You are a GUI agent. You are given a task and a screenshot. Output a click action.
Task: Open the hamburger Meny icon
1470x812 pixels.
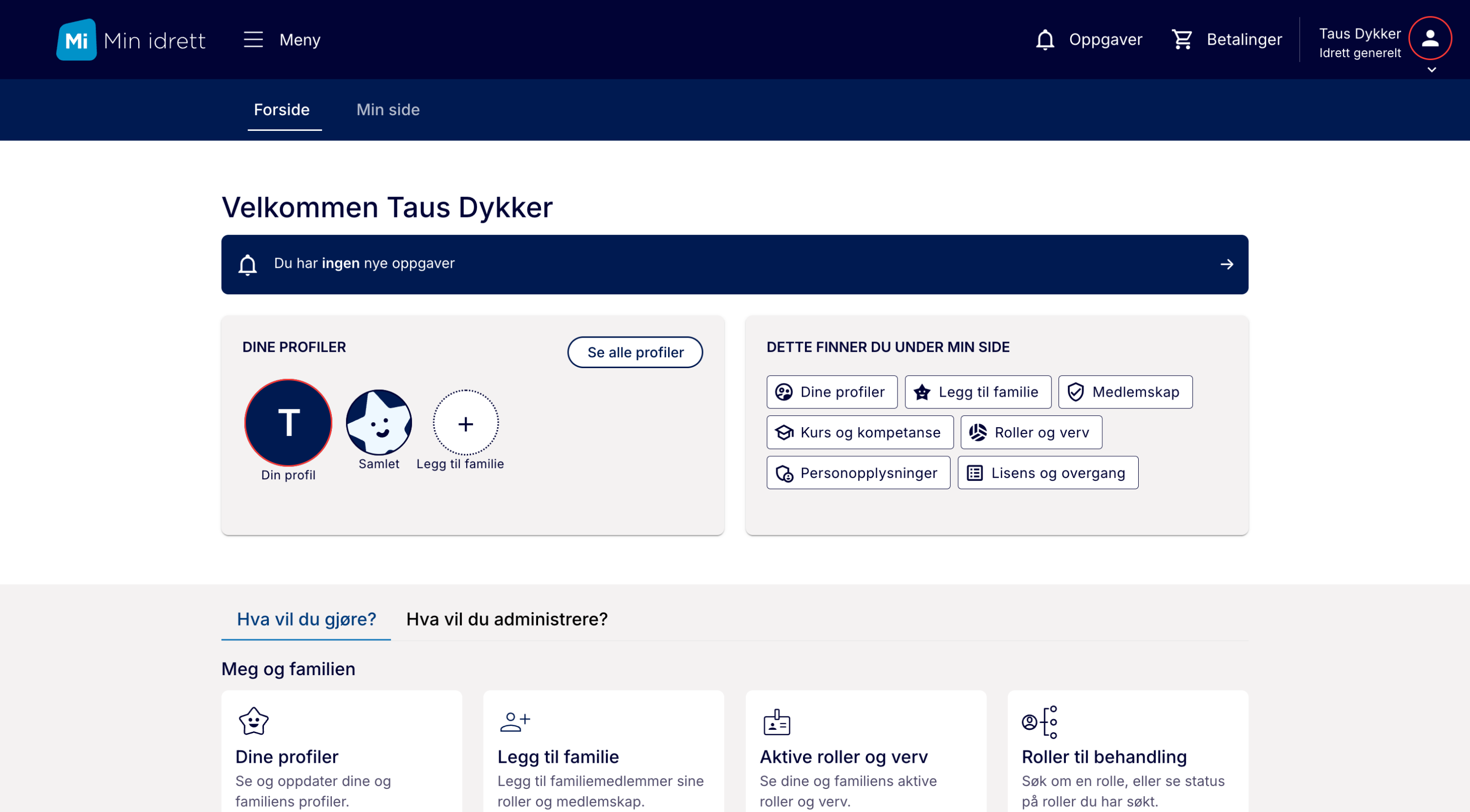point(253,40)
